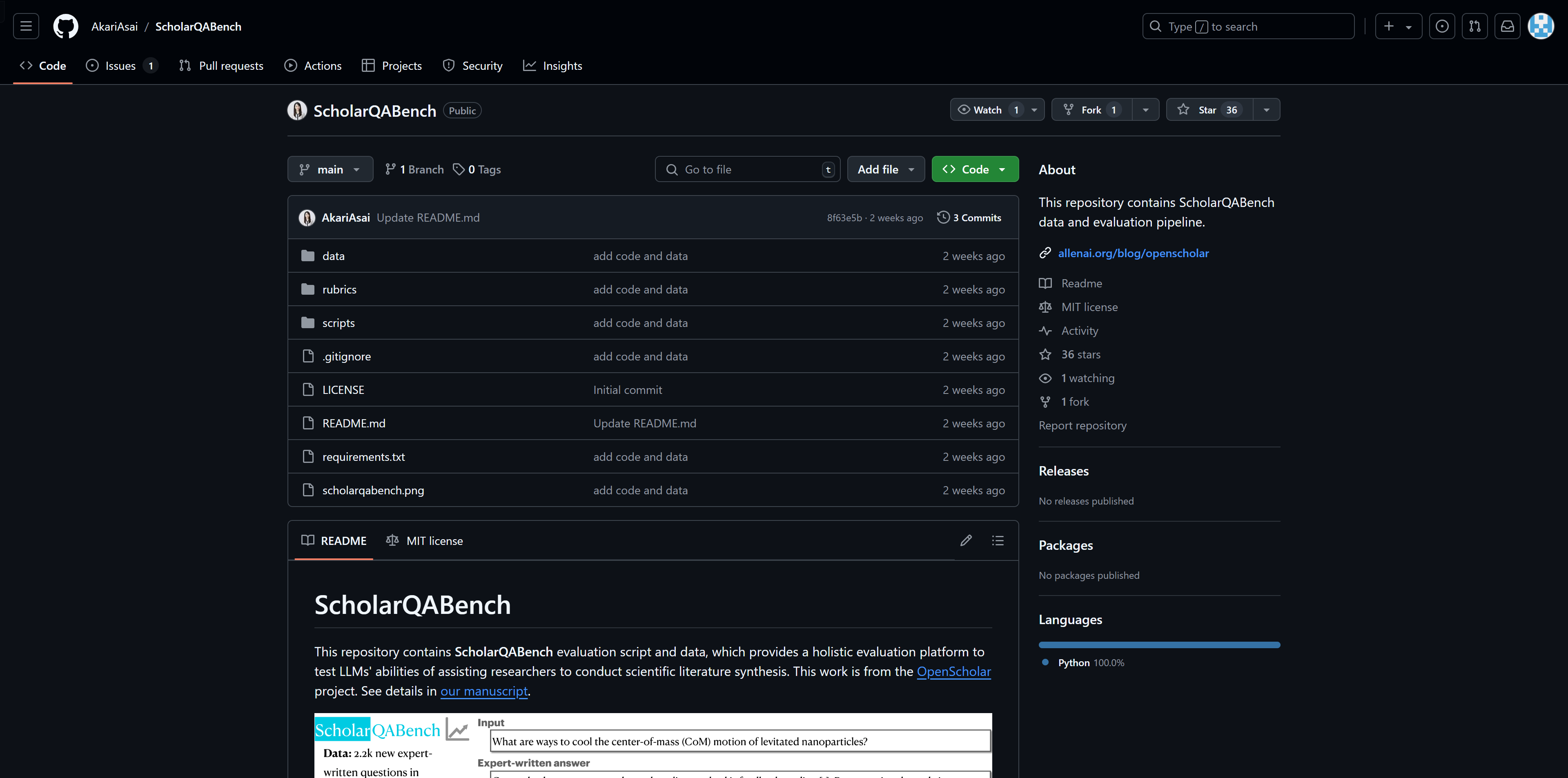Click folder icon beside data
The width and height of the screenshot is (1568, 778).
[x=308, y=256]
